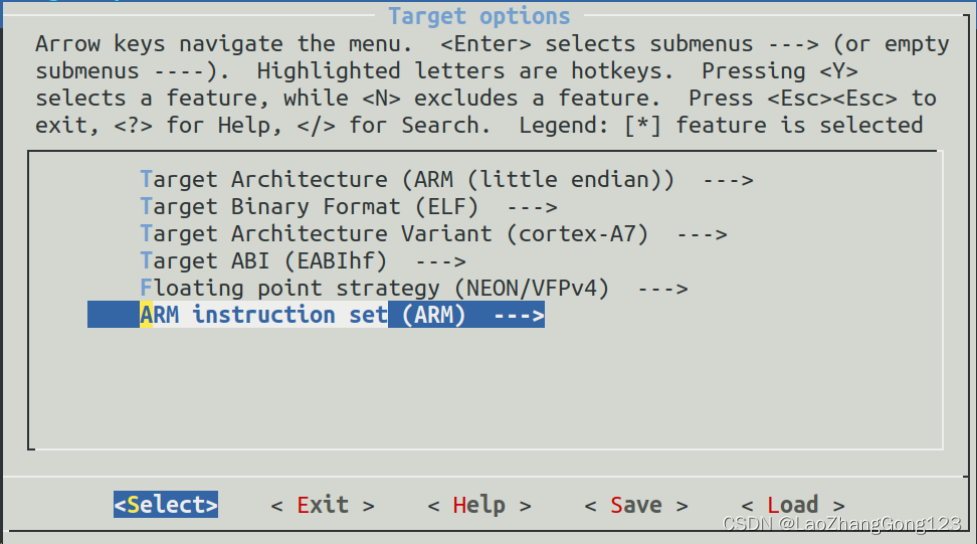This screenshot has height=544, width=977.
Task: Open the Target ABI (EABIhf) entry
Action: [x=303, y=260]
